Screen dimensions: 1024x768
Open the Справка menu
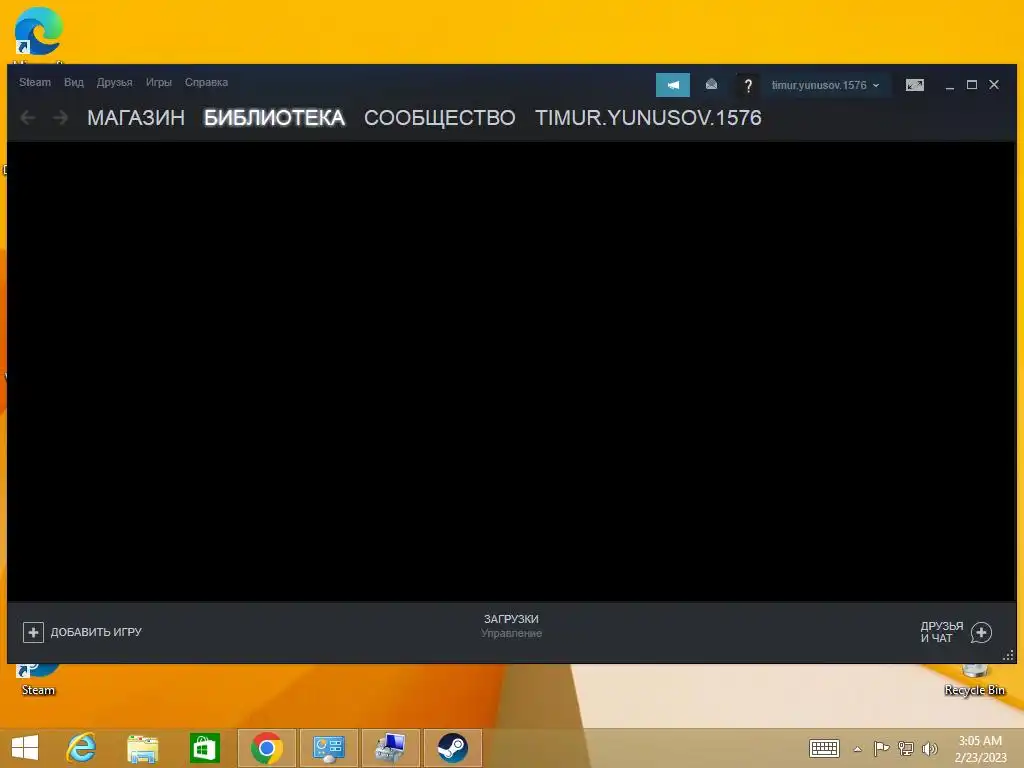tap(206, 82)
